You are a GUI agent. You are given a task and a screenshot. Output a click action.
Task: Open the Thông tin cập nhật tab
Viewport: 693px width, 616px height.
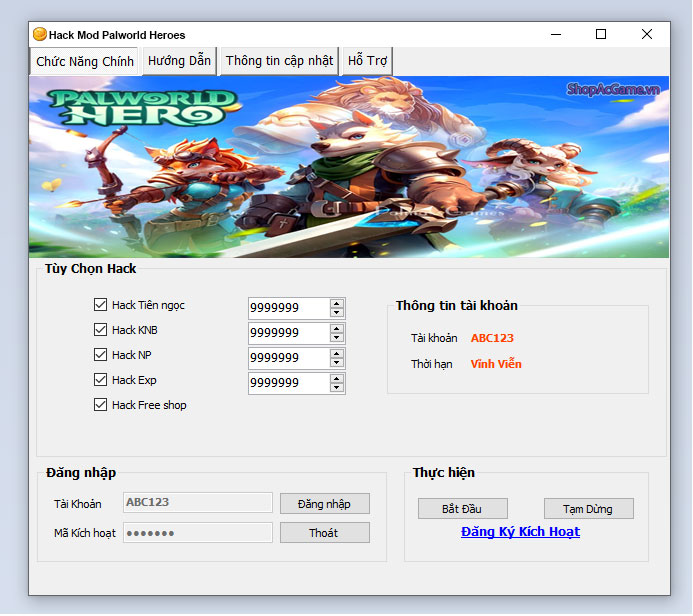coord(279,61)
